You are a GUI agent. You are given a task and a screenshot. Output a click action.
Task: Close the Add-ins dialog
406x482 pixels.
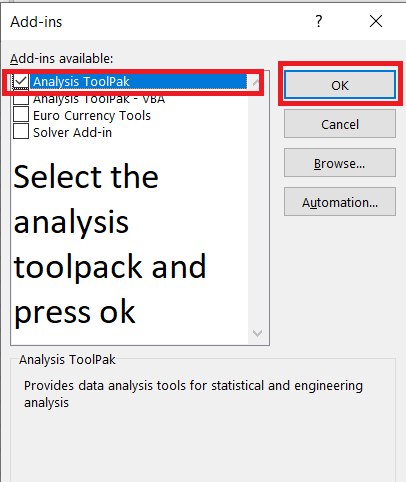[376, 21]
